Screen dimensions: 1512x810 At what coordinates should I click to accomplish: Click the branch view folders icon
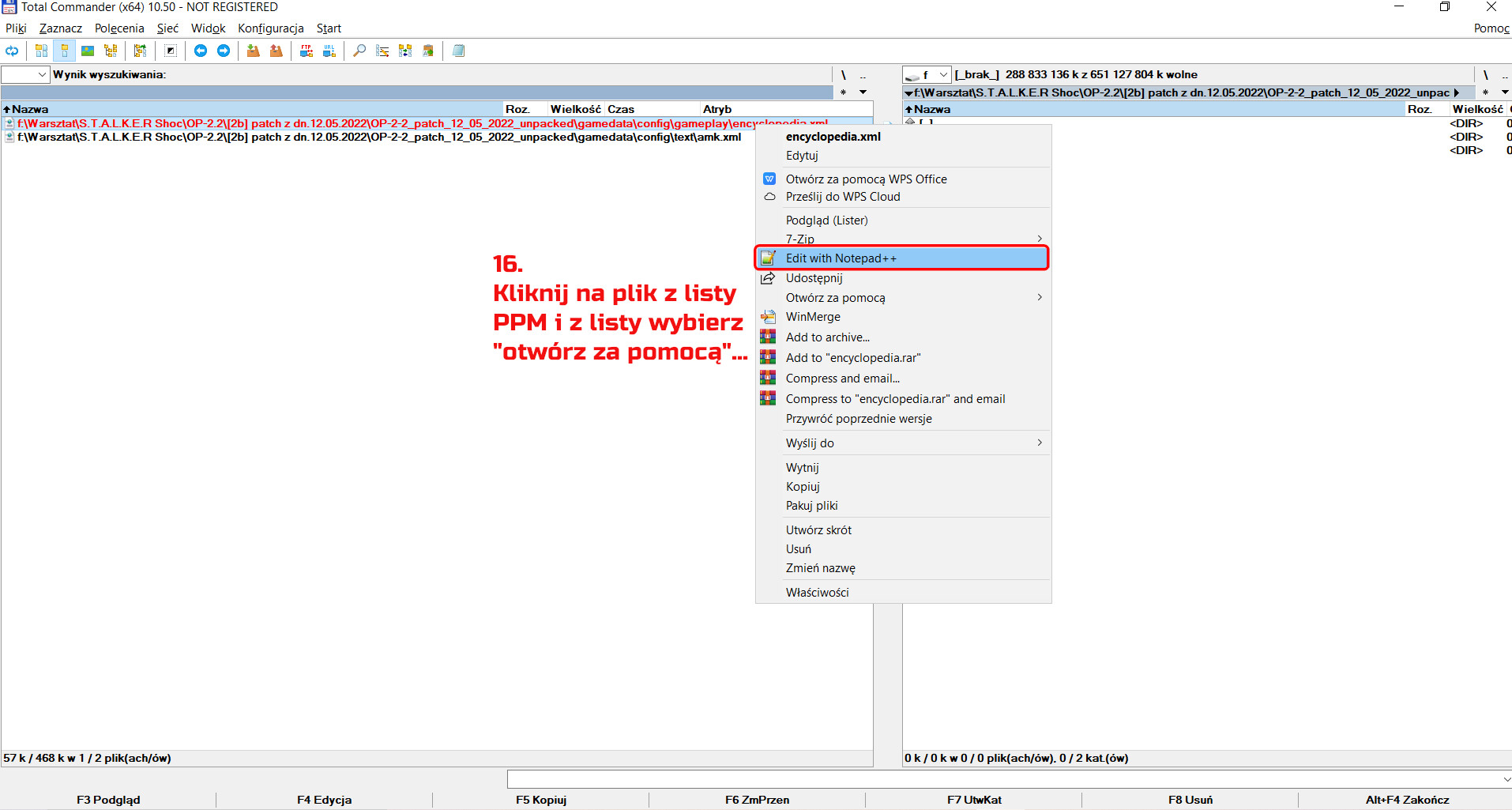pyautogui.click(x=140, y=51)
